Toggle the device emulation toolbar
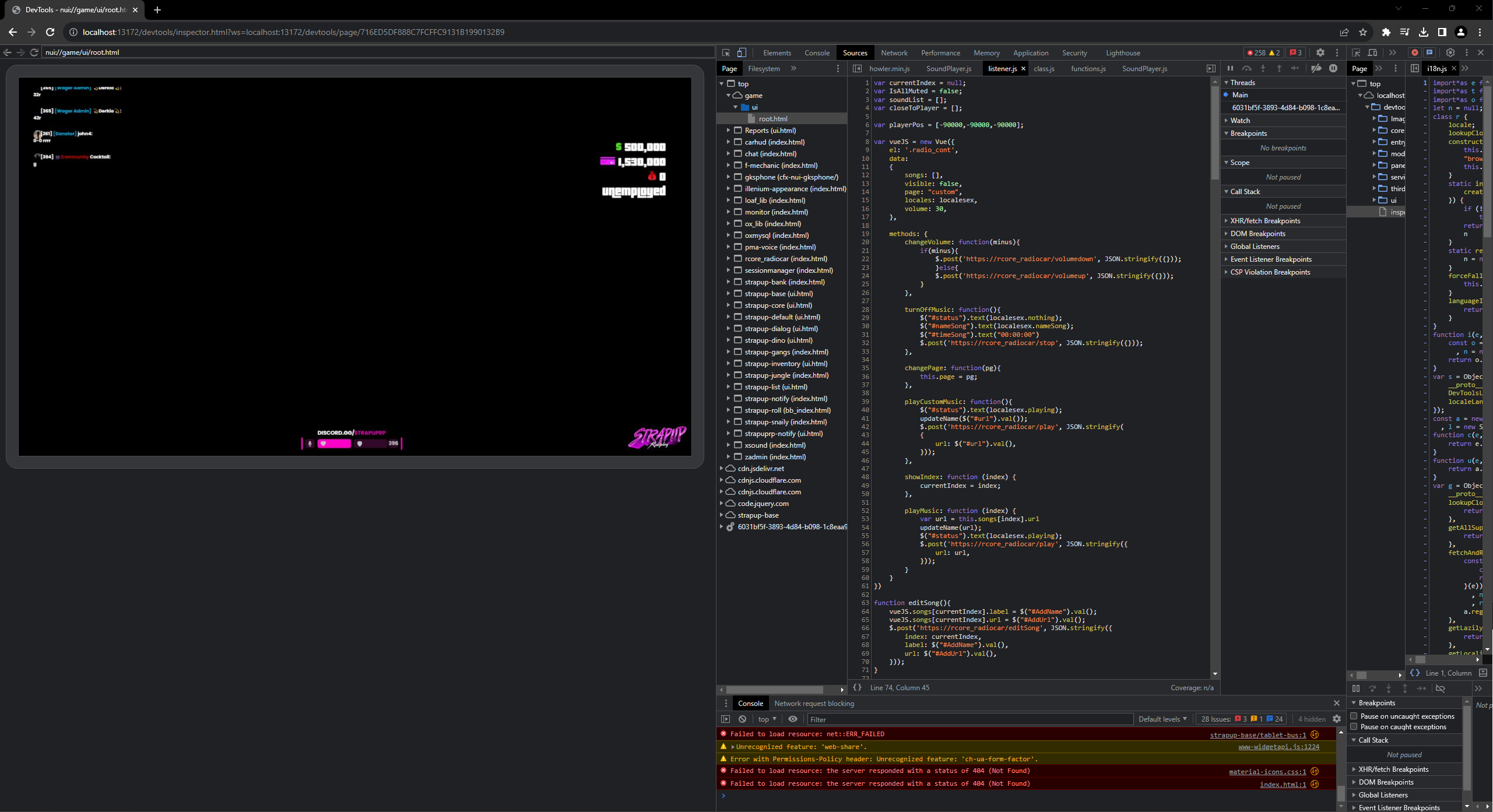The width and height of the screenshot is (1493, 812). tap(742, 52)
